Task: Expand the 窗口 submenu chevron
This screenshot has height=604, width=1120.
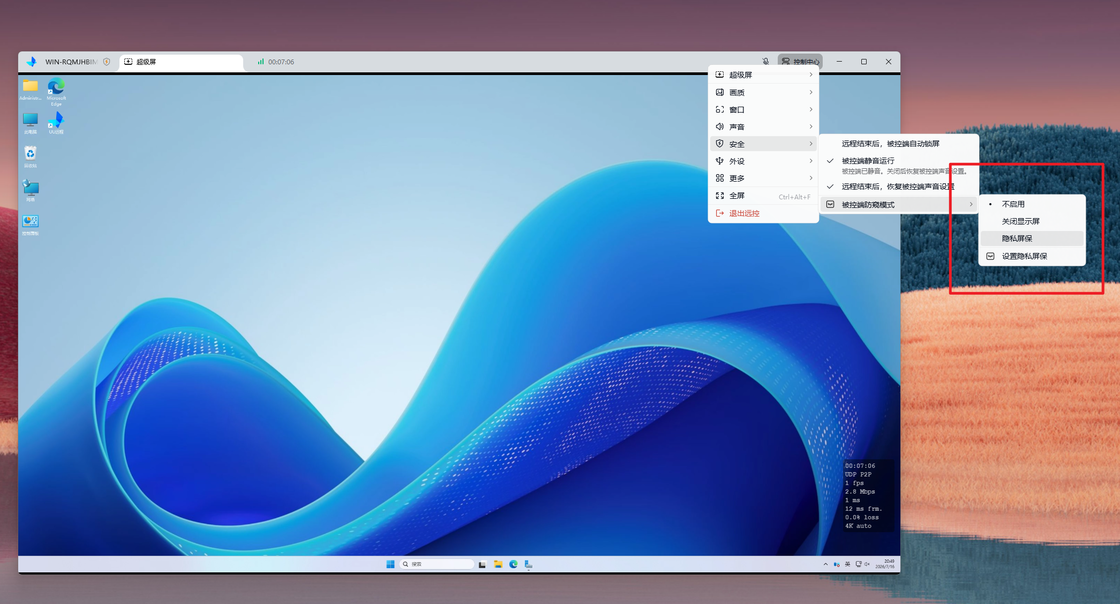Action: click(x=811, y=109)
